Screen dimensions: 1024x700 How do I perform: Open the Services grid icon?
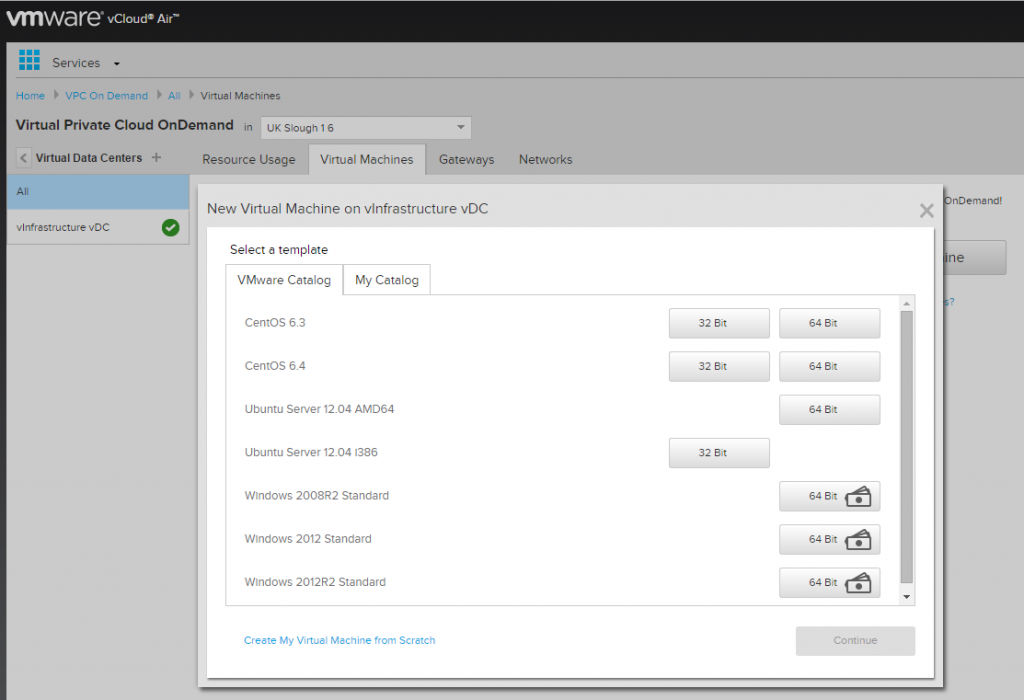tap(29, 60)
